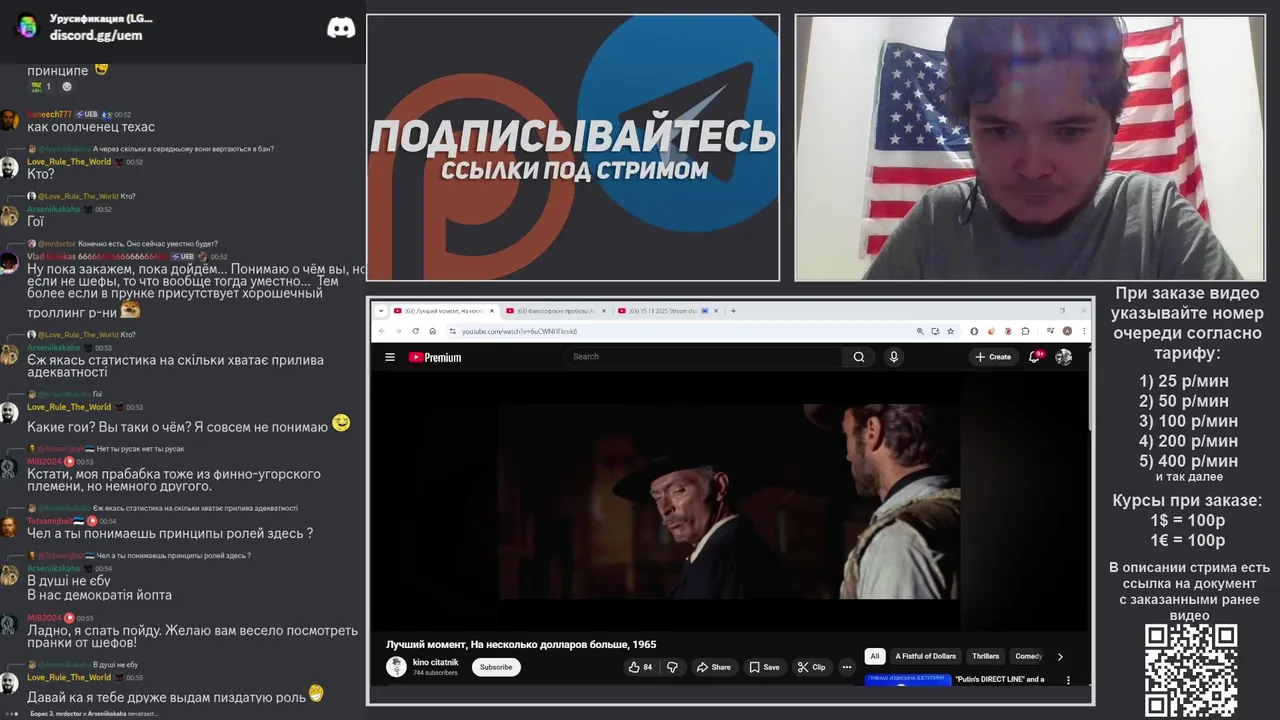Go to YouTube Premium home logo
Viewport: 1280px width, 720px height.
coord(435,357)
